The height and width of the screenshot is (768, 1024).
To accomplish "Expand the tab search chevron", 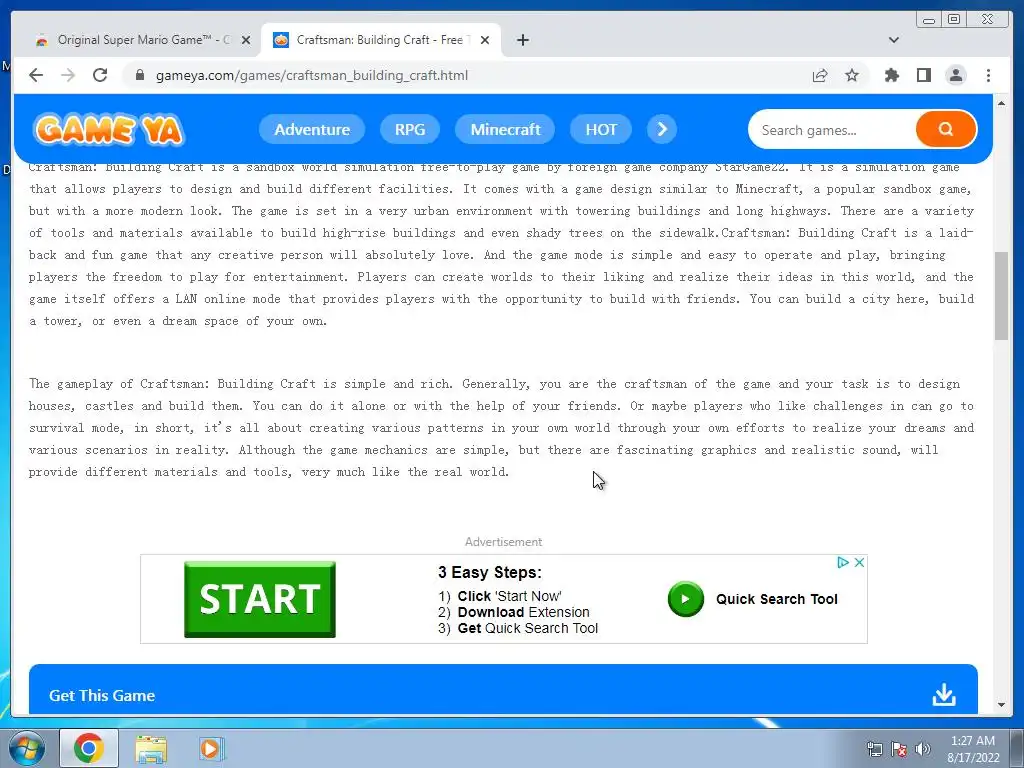I will [893, 40].
